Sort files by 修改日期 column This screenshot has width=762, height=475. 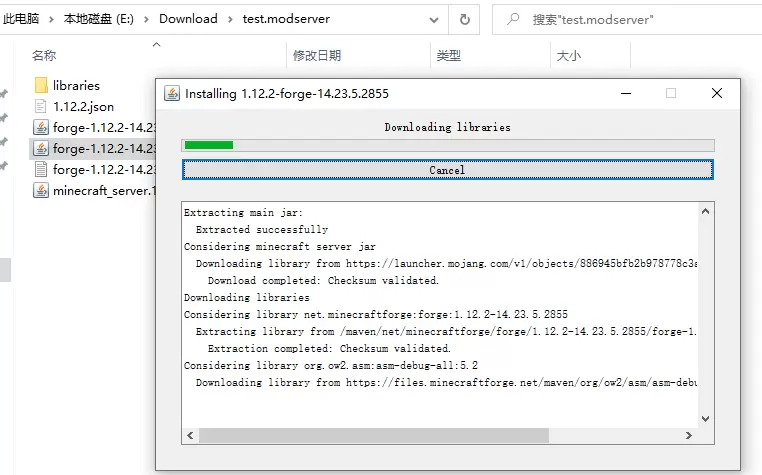click(317, 55)
